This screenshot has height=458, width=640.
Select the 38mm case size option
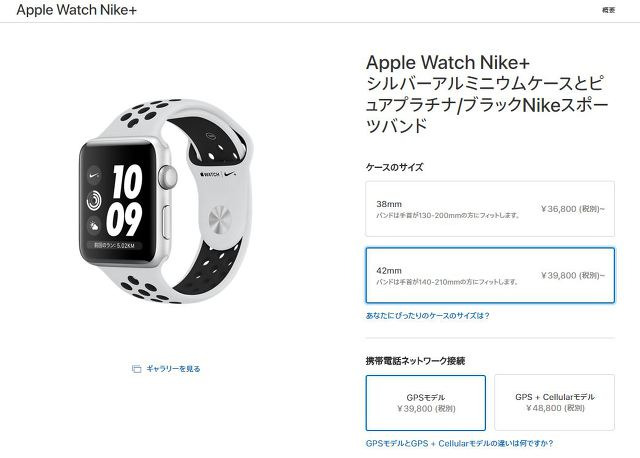point(490,209)
